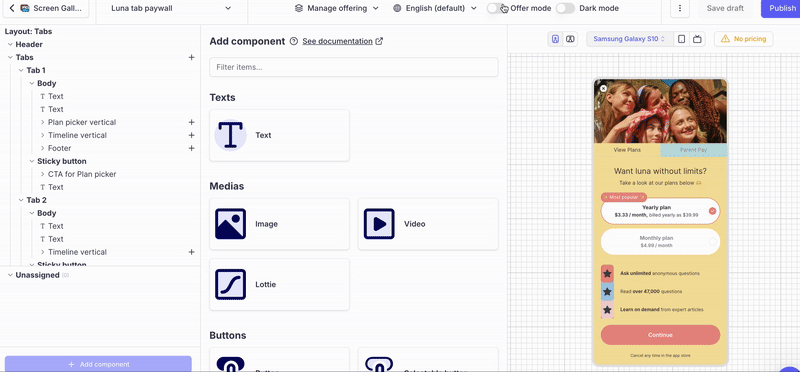
Task: Click plus next to Plan picker vertical
Action: (191, 122)
